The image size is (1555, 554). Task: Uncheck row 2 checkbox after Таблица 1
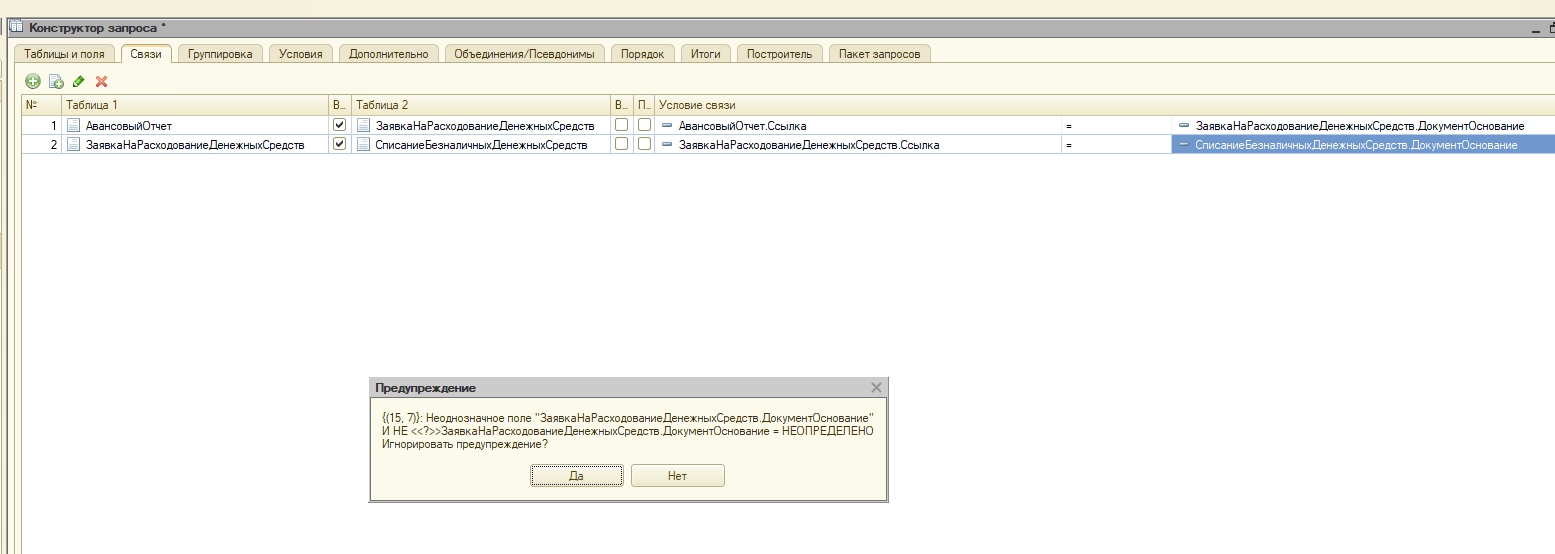click(339, 144)
